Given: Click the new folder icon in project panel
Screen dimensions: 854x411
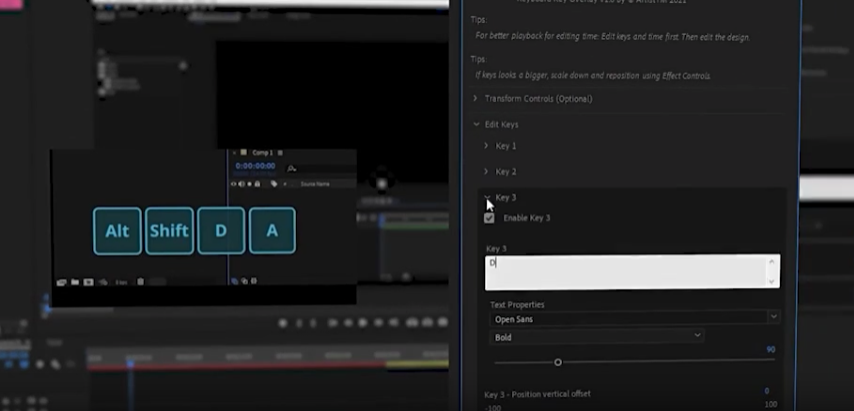Looking at the screenshot, I should coord(75,282).
